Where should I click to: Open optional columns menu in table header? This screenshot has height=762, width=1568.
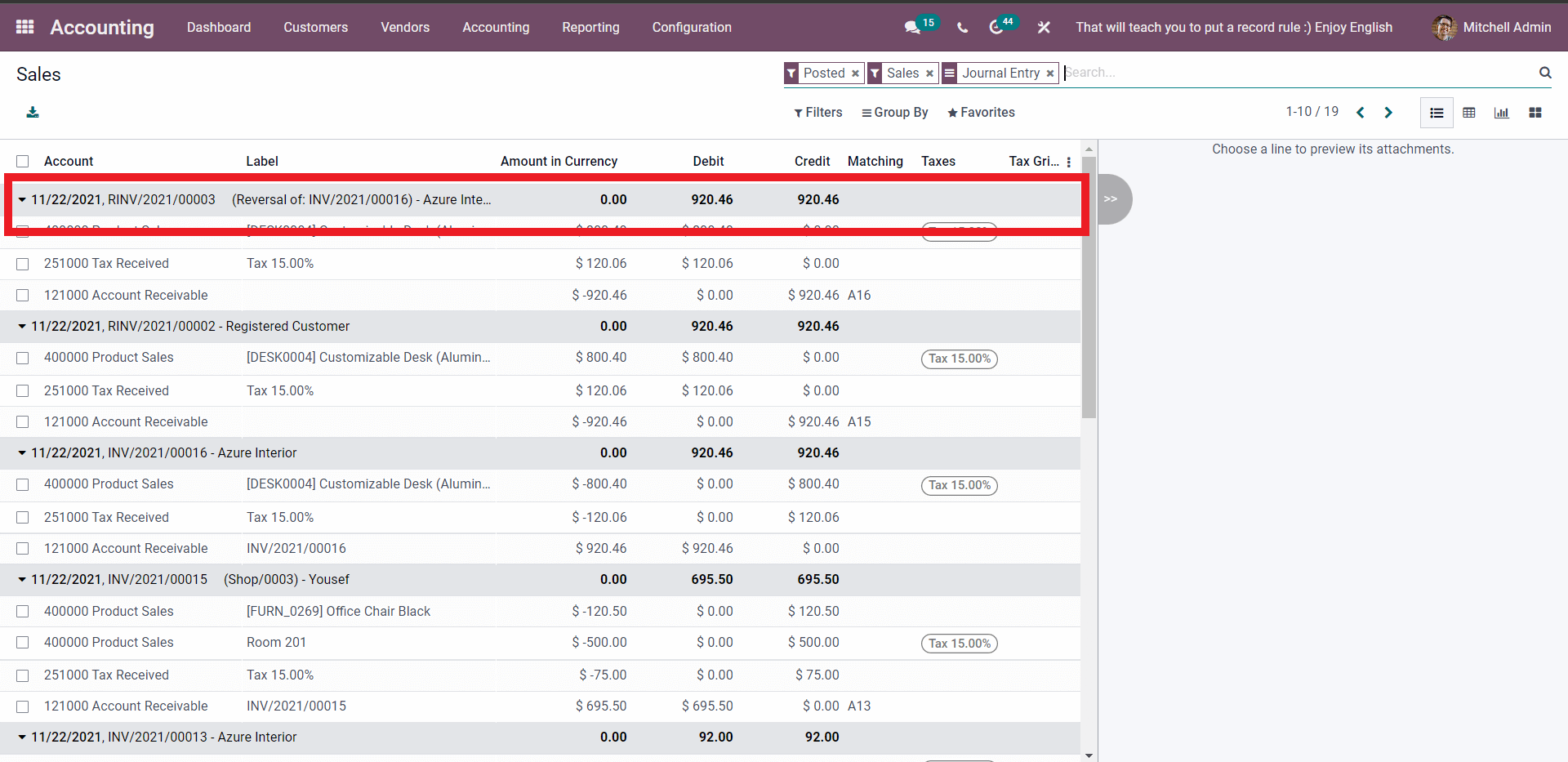tap(1069, 162)
